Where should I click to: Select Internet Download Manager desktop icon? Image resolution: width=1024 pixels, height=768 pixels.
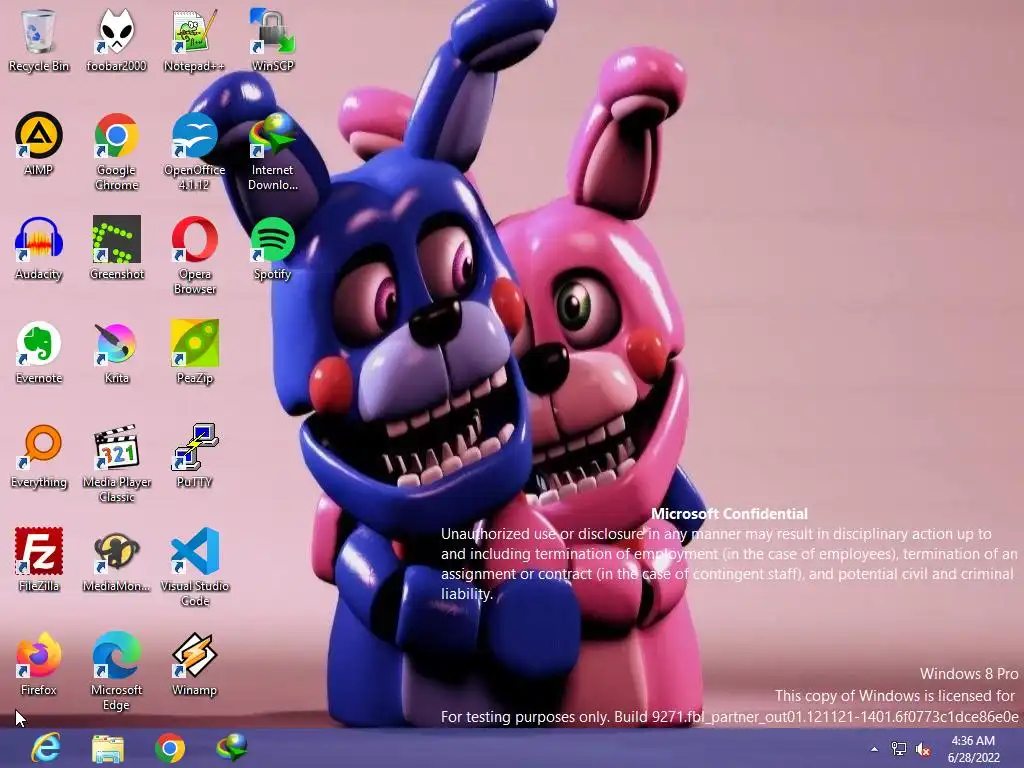point(272,152)
